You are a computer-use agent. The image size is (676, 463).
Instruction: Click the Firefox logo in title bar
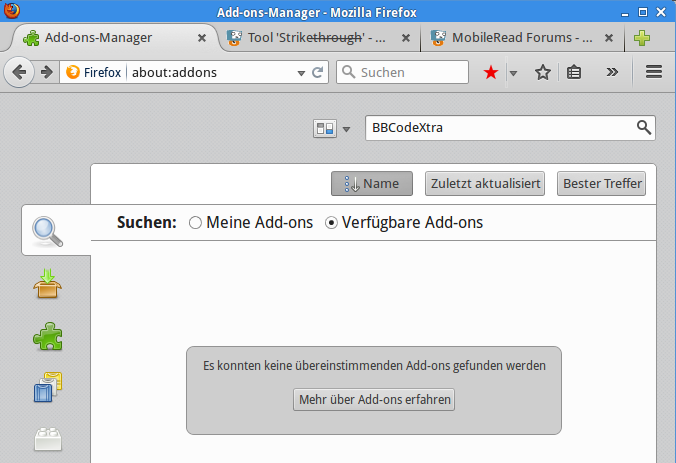tap(12, 11)
